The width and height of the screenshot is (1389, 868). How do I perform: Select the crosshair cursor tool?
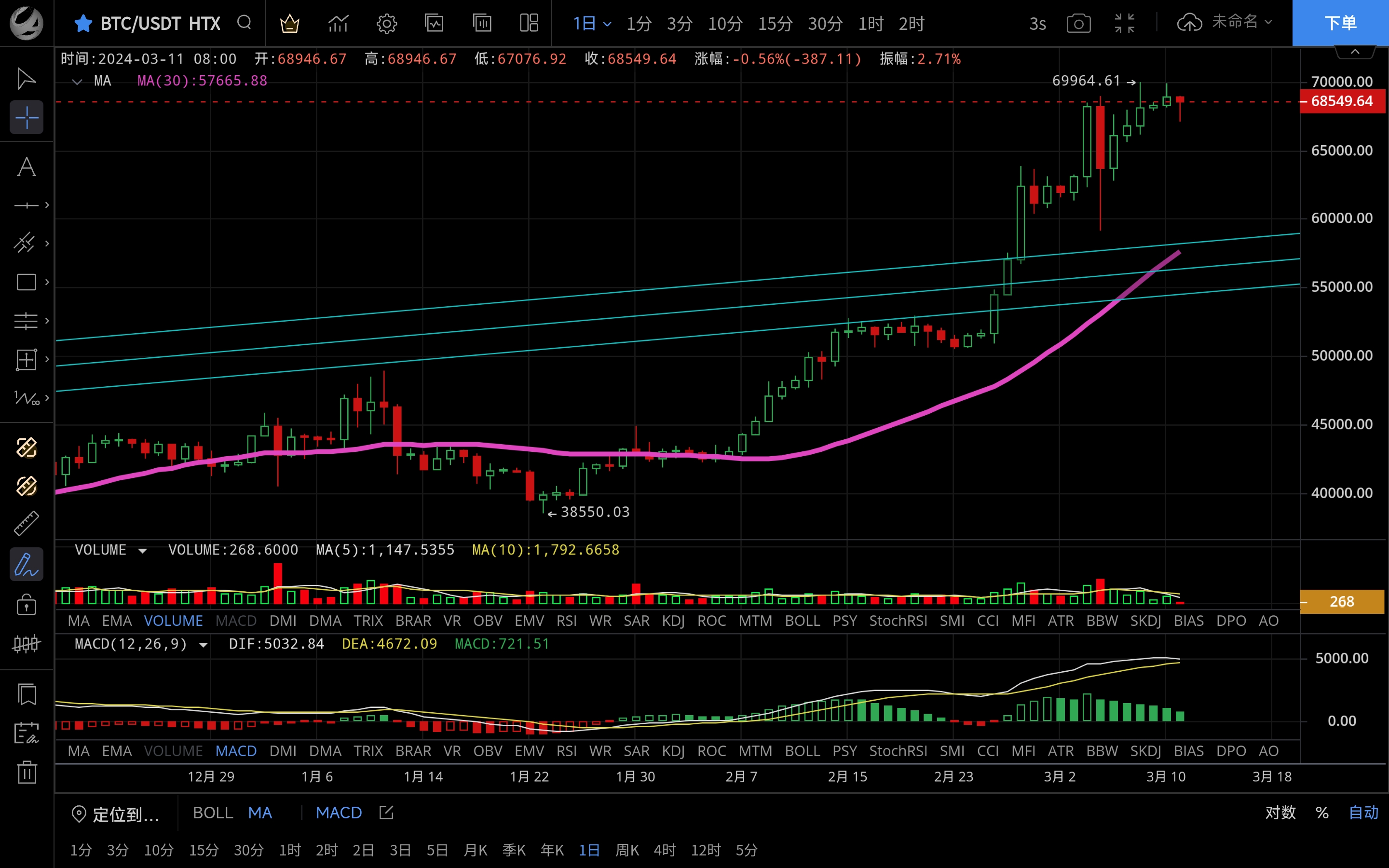click(x=27, y=117)
